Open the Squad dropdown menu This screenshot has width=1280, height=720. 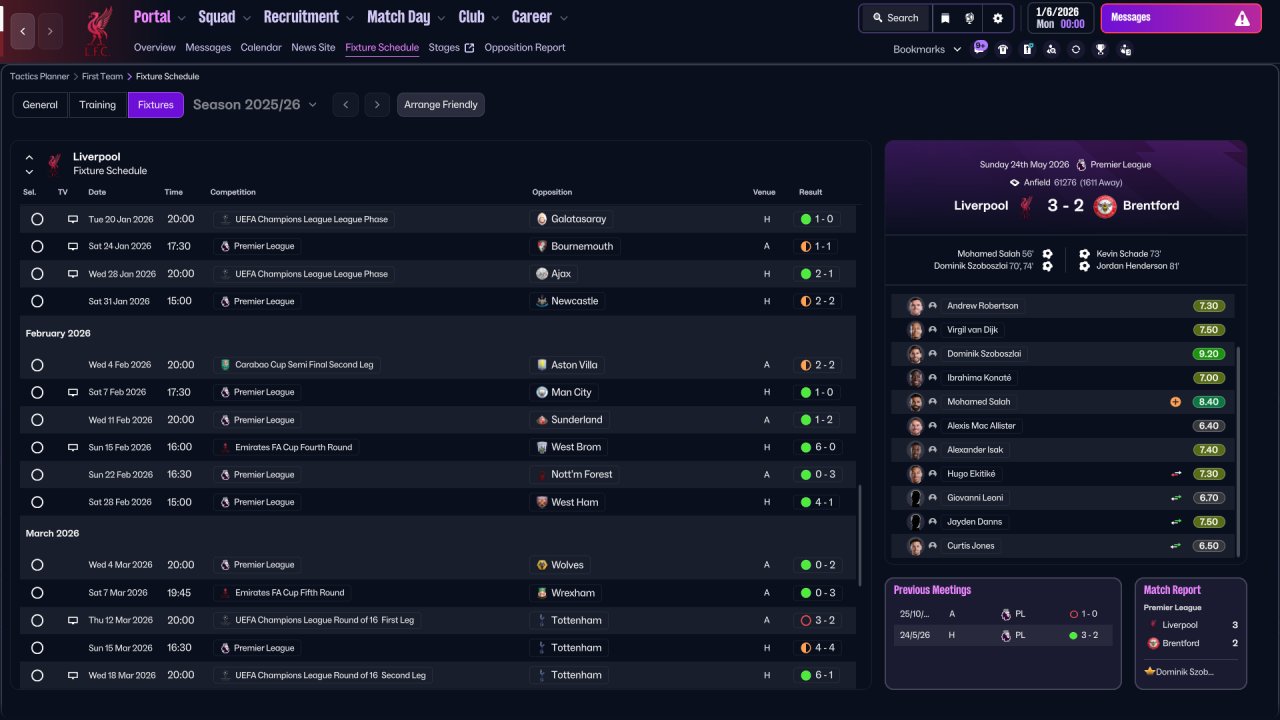224,17
